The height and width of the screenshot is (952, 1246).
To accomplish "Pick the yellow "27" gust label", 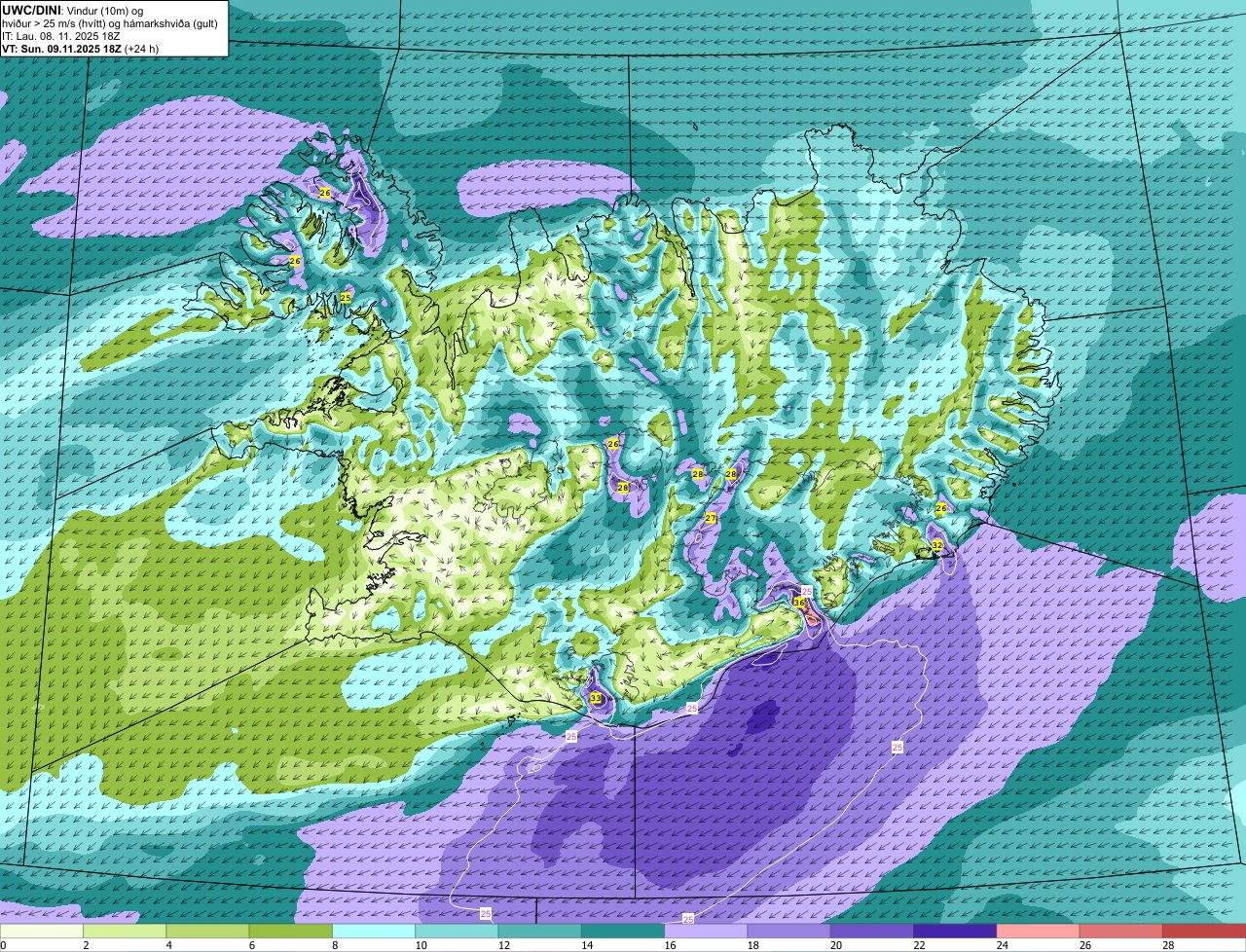I will [x=711, y=518].
